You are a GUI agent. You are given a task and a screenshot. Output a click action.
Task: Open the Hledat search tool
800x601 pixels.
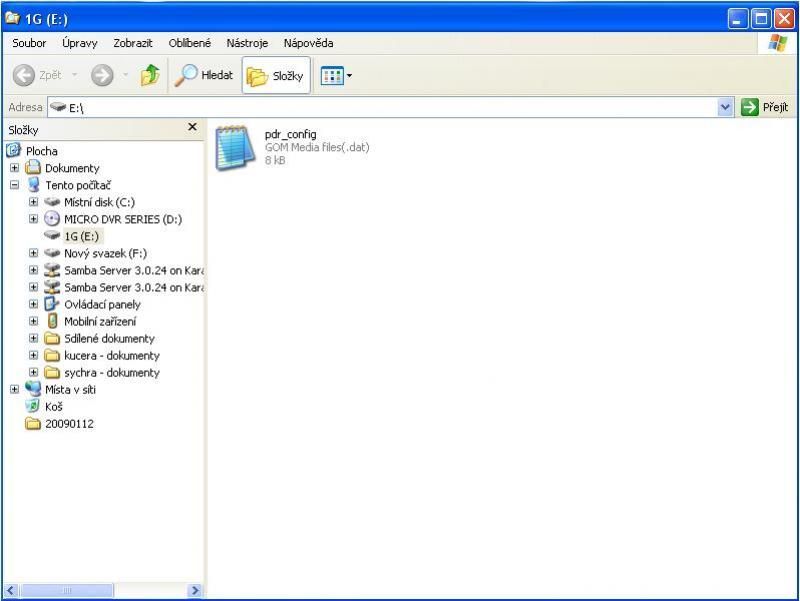pos(204,75)
